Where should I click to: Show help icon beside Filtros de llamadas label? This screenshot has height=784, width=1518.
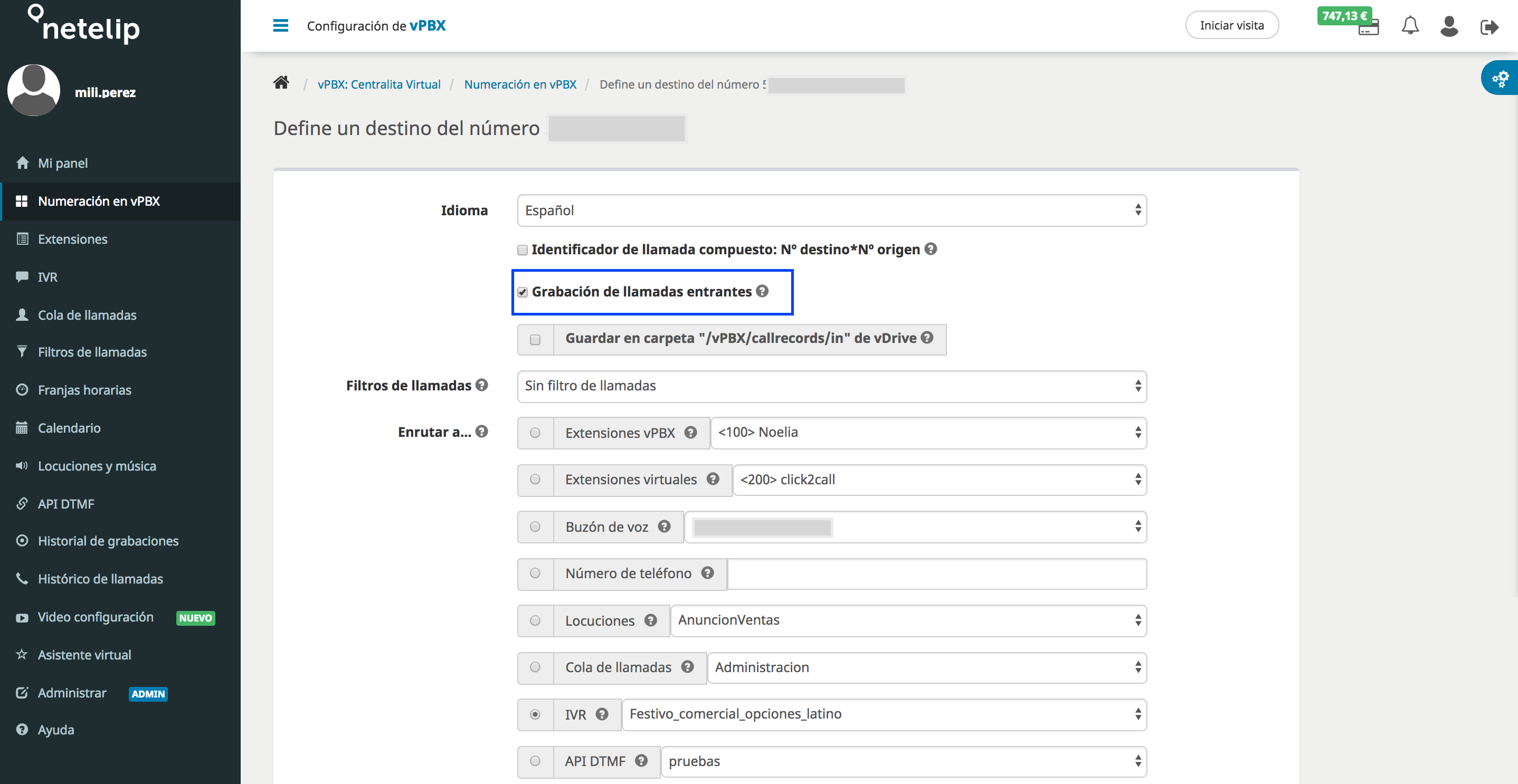[x=481, y=385]
